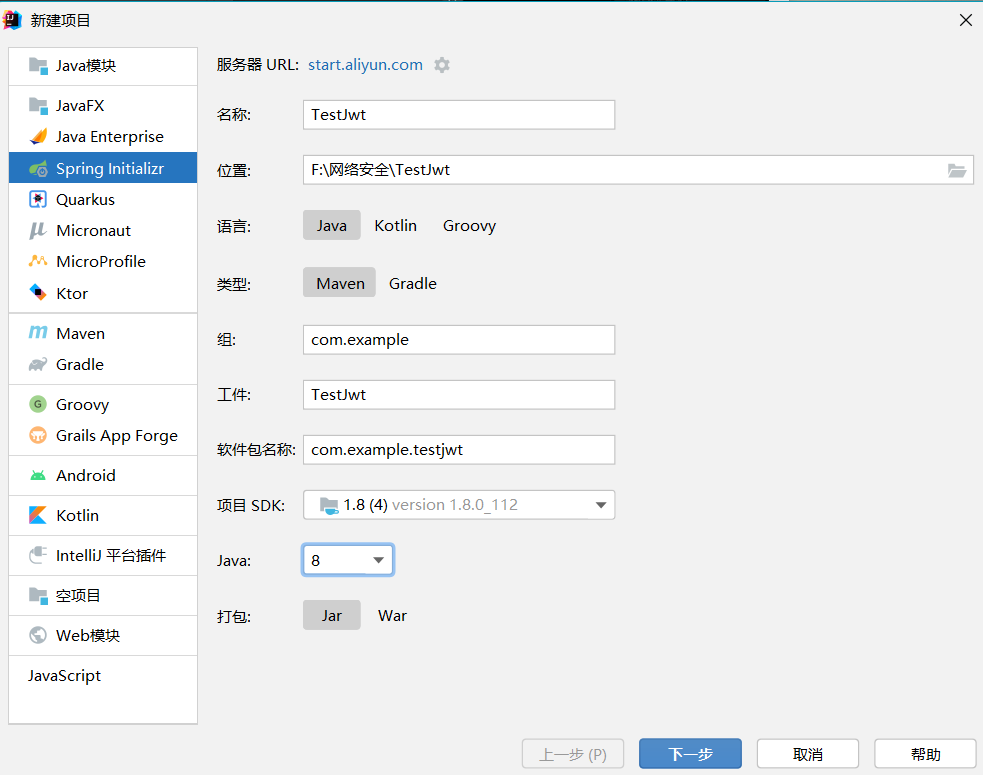This screenshot has width=983, height=775.
Task: Switch project type to Gradle
Action: [412, 283]
